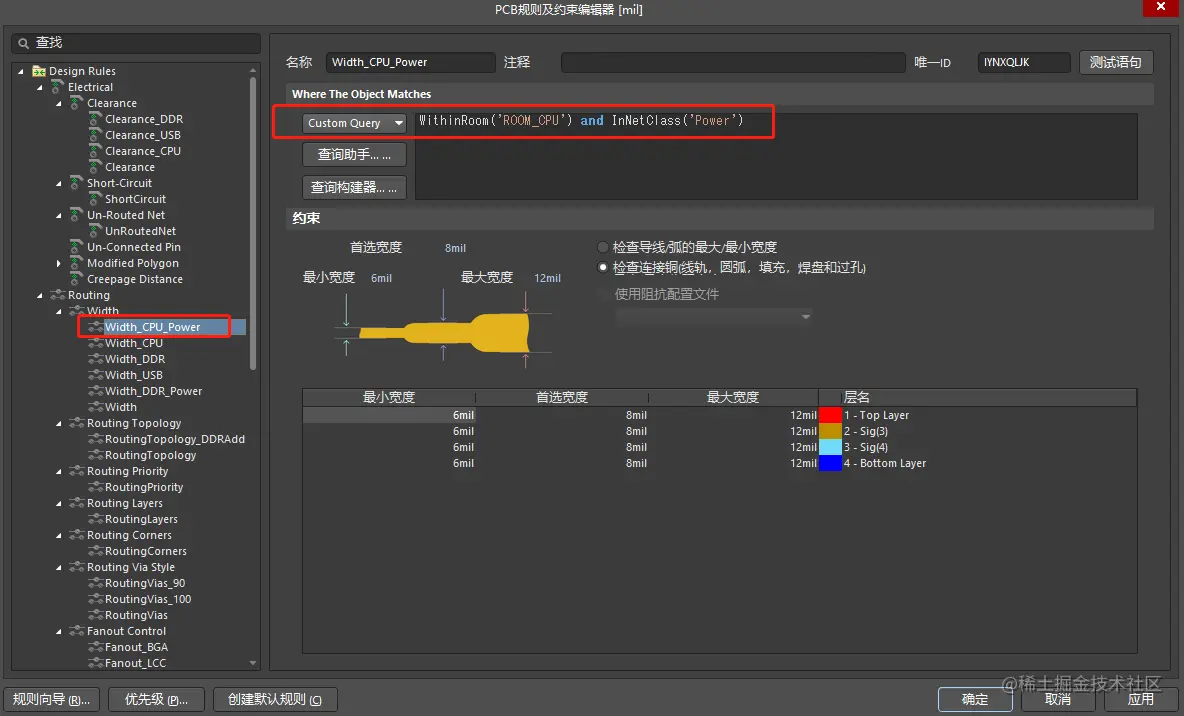This screenshot has width=1184, height=716.
Task: Click the RoutingTopology_DDRAdd rule icon
Action: (x=95, y=439)
